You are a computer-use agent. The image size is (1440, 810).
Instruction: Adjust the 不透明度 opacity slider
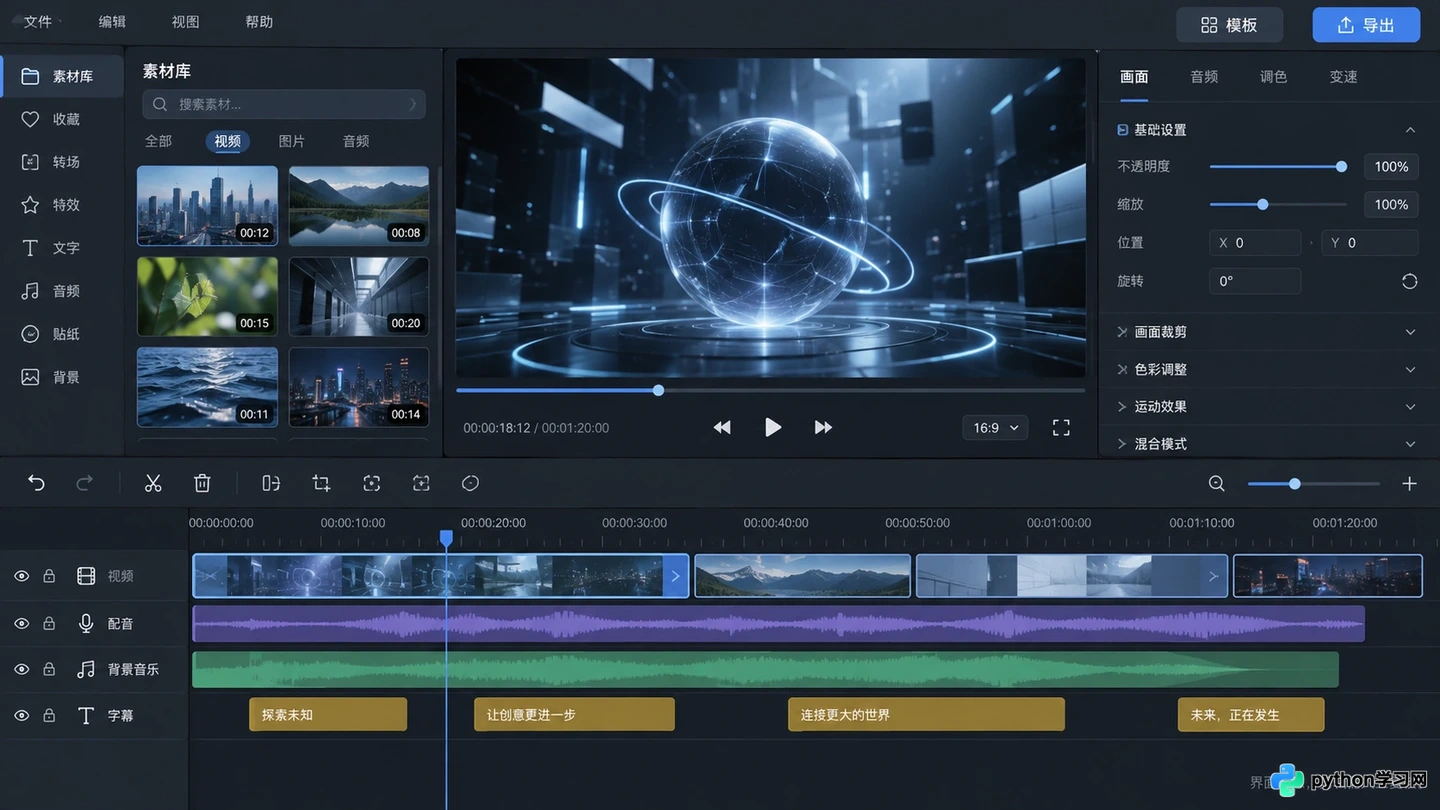[x=1276, y=167]
